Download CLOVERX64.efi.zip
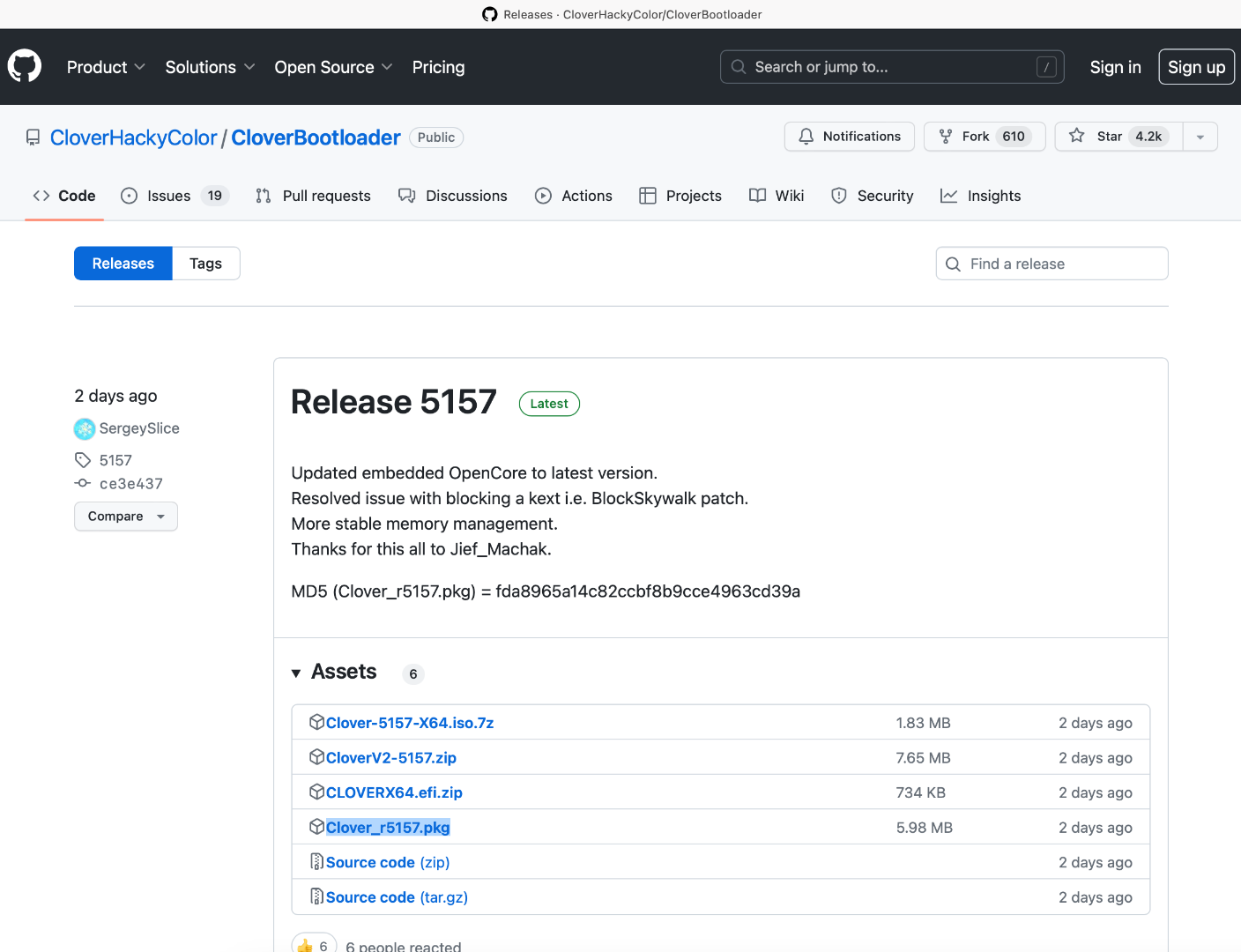The width and height of the screenshot is (1241, 952). tap(394, 792)
